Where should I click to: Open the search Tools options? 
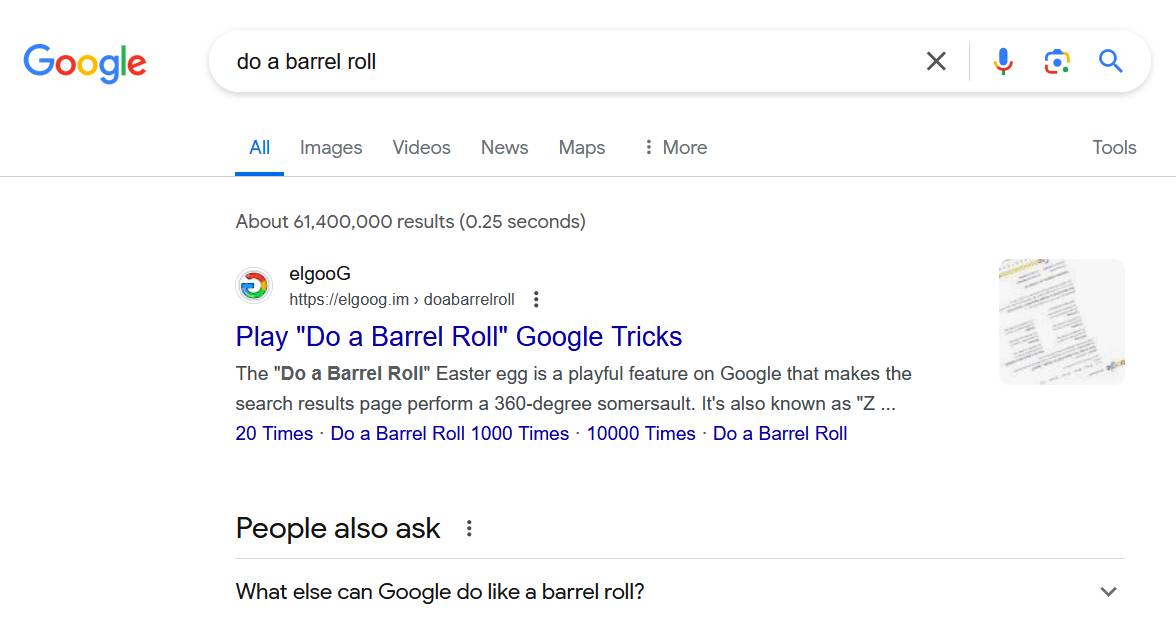click(x=1114, y=147)
